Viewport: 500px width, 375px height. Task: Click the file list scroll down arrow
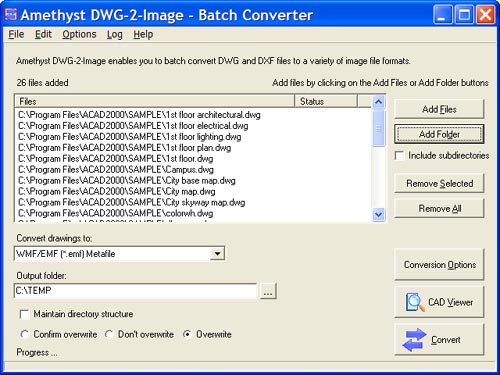pos(378,214)
